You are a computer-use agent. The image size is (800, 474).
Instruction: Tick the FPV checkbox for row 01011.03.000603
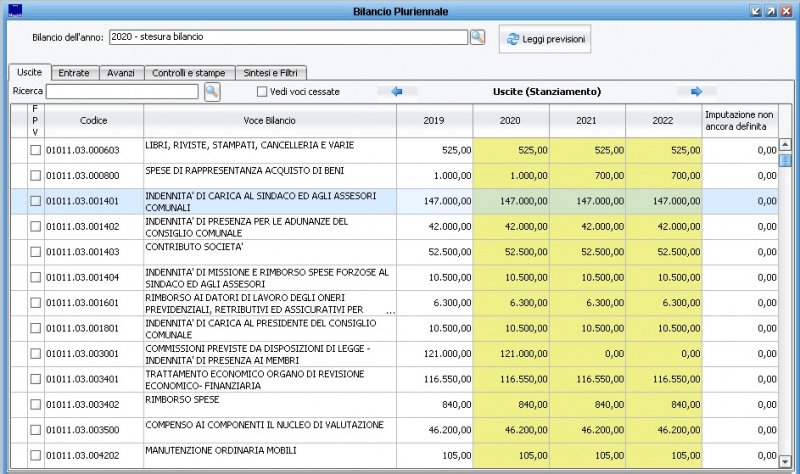pos(35,150)
